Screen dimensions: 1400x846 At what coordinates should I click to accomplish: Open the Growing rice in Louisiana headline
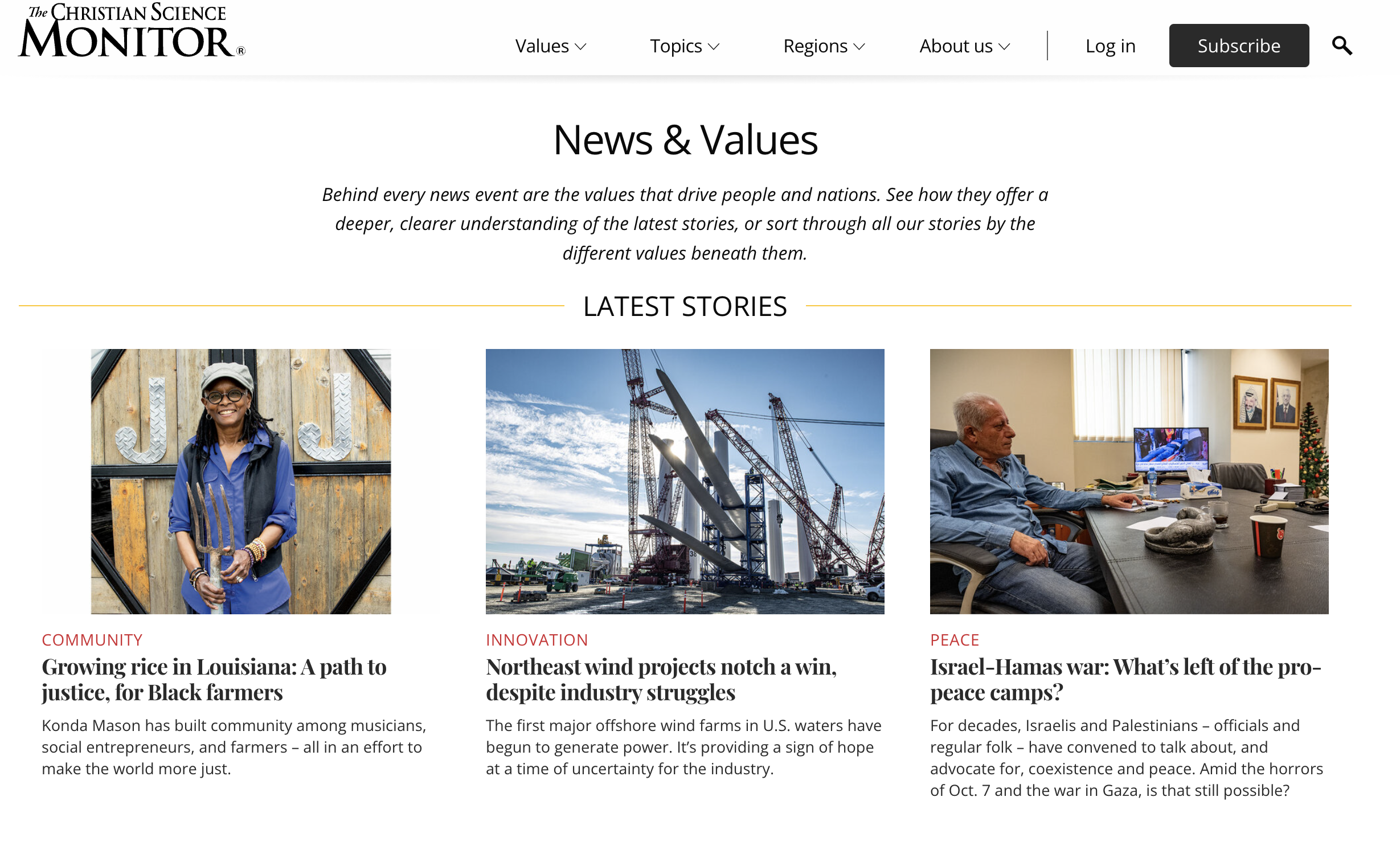[214, 680]
